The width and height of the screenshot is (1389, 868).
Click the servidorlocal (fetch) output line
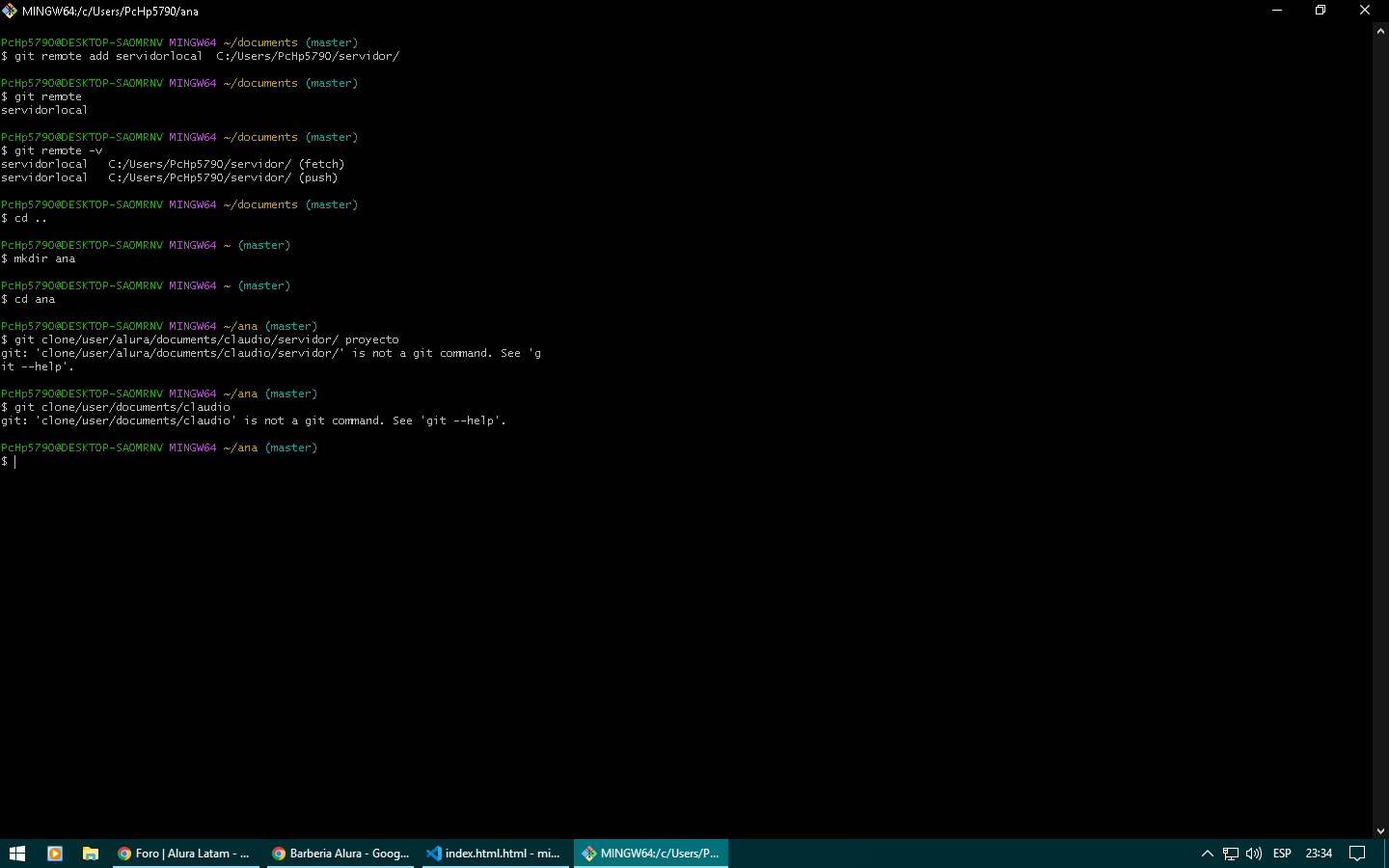[173, 164]
